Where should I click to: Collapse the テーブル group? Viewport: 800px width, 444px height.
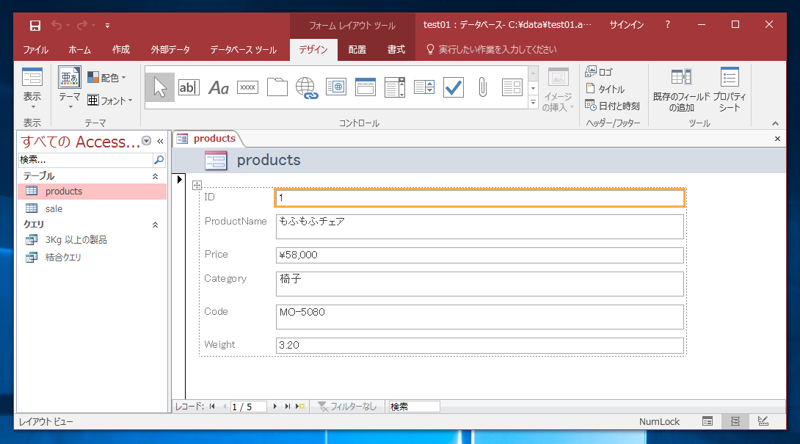click(x=155, y=176)
